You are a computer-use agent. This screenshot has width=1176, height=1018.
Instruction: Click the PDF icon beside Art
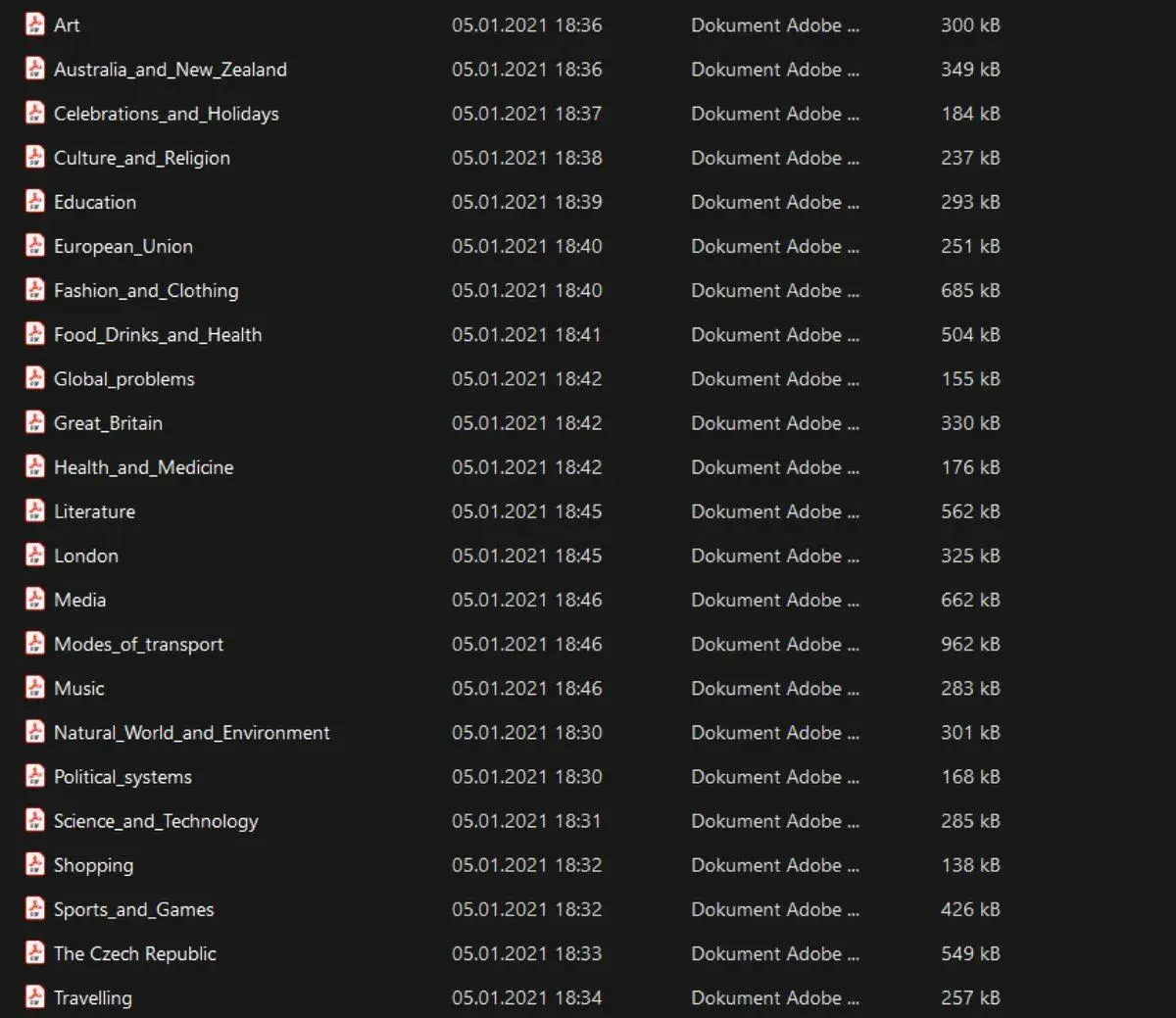pos(35,24)
